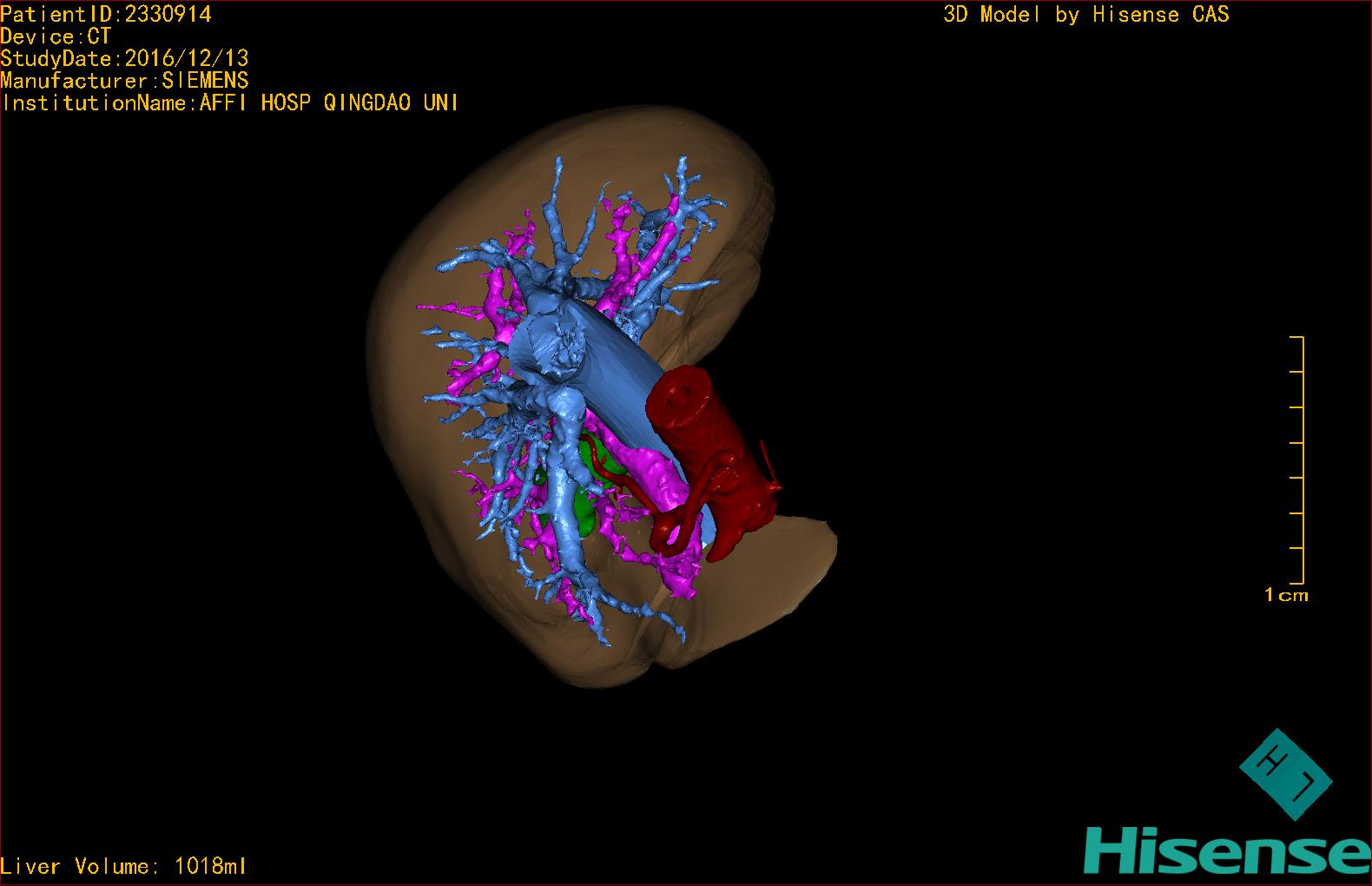The image size is (1372, 886).
Task: Click the 1cm scale label
Action: pyautogui.click(x=1286, y=596)
